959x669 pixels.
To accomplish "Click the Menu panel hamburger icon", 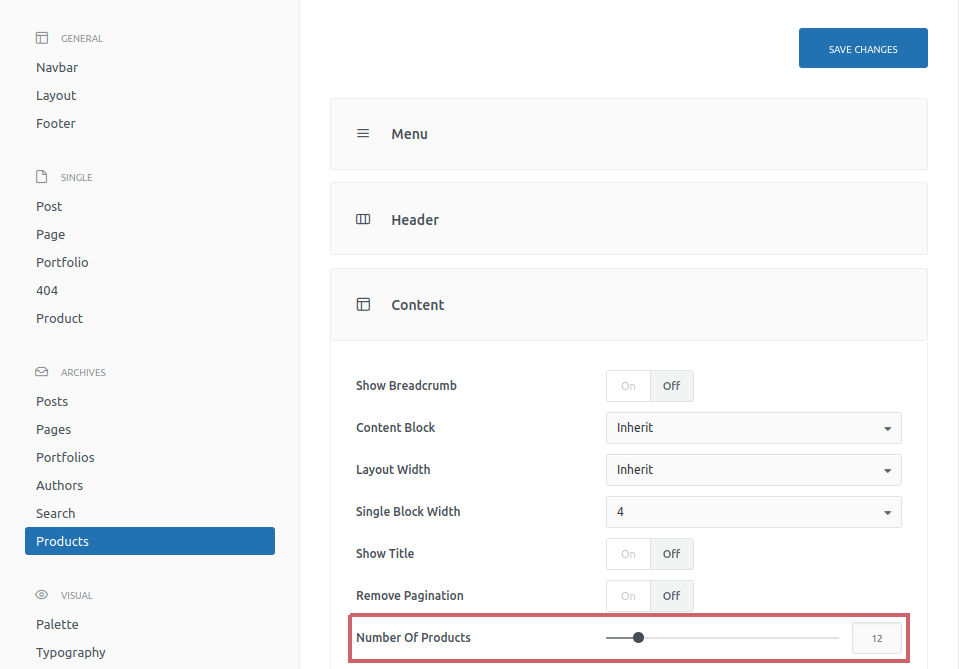I will pos(363,133).
